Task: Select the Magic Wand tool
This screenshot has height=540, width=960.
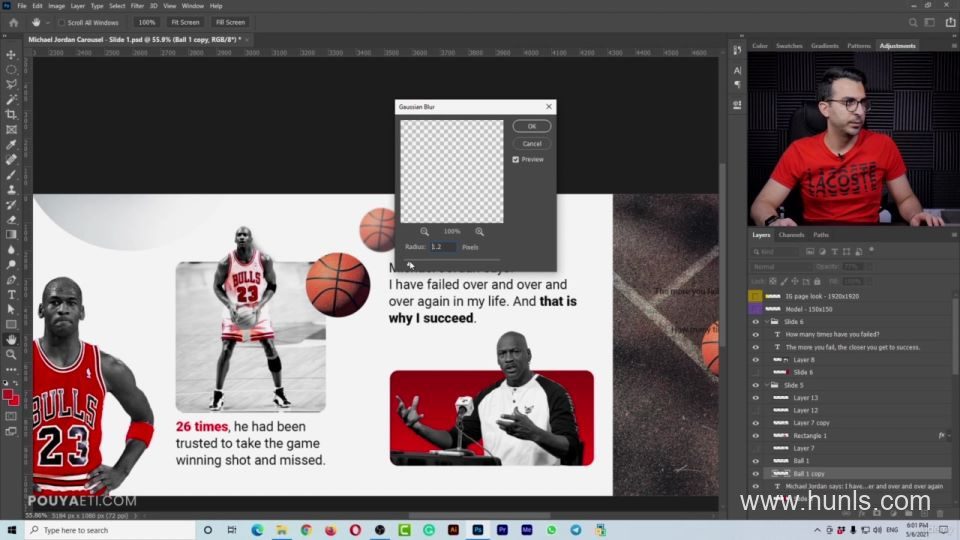Action: (11, 99)
